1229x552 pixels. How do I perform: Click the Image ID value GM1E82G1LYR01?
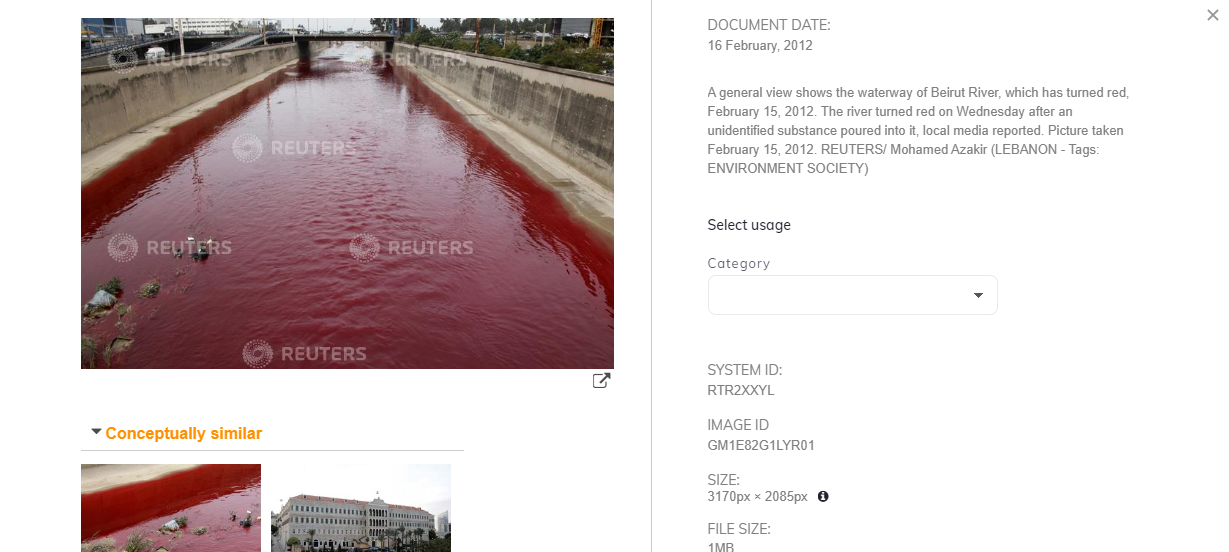tap(761, 445)
